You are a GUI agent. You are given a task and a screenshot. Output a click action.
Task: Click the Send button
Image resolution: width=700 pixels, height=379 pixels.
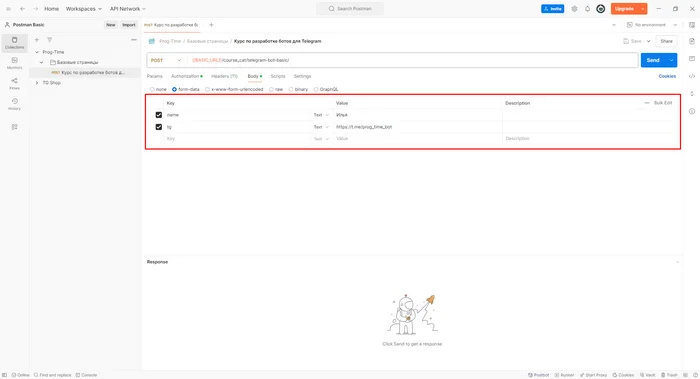(x=653, y=60)
